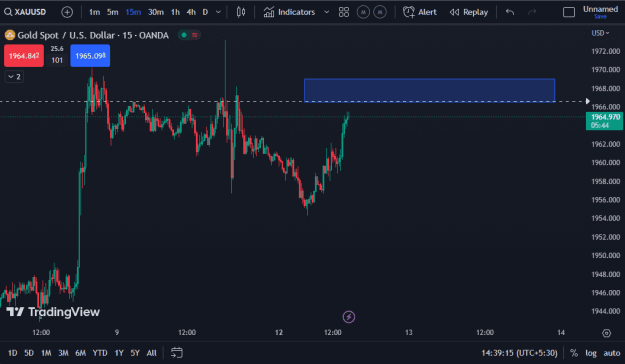Click the quantity value 101
Screen dimensions: 625x364
(x=57, y=60)
